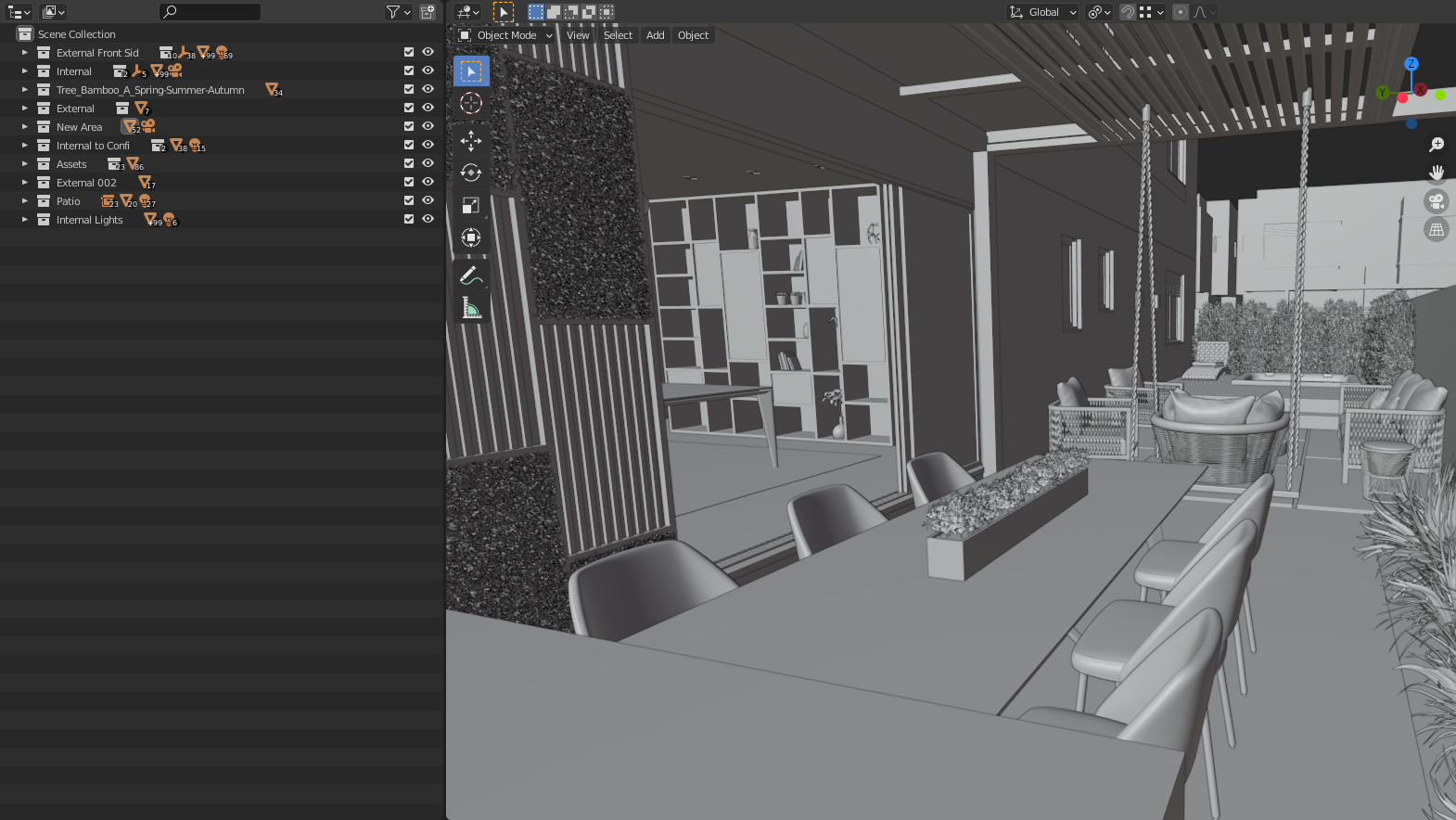Select the Scene Collection row
1456x820 pixels.
click(x=223, y=34)
